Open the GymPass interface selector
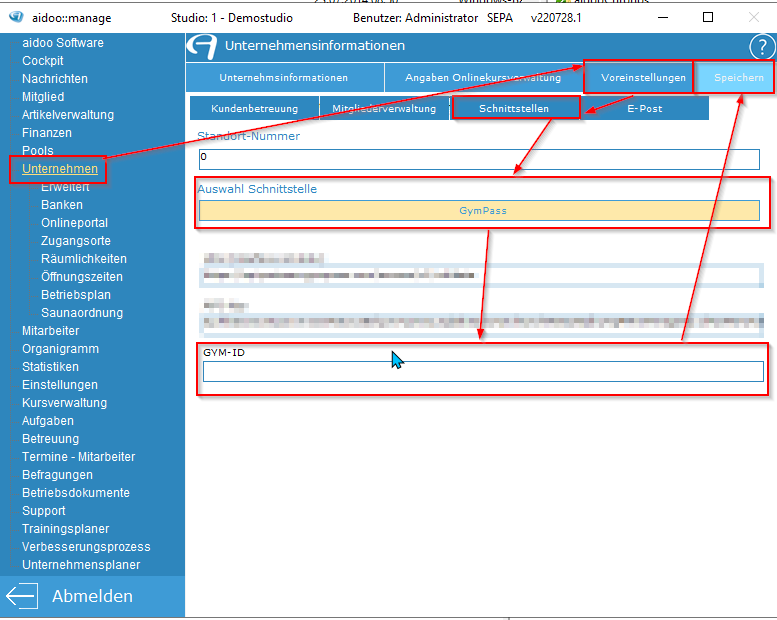 pos(479,211)
